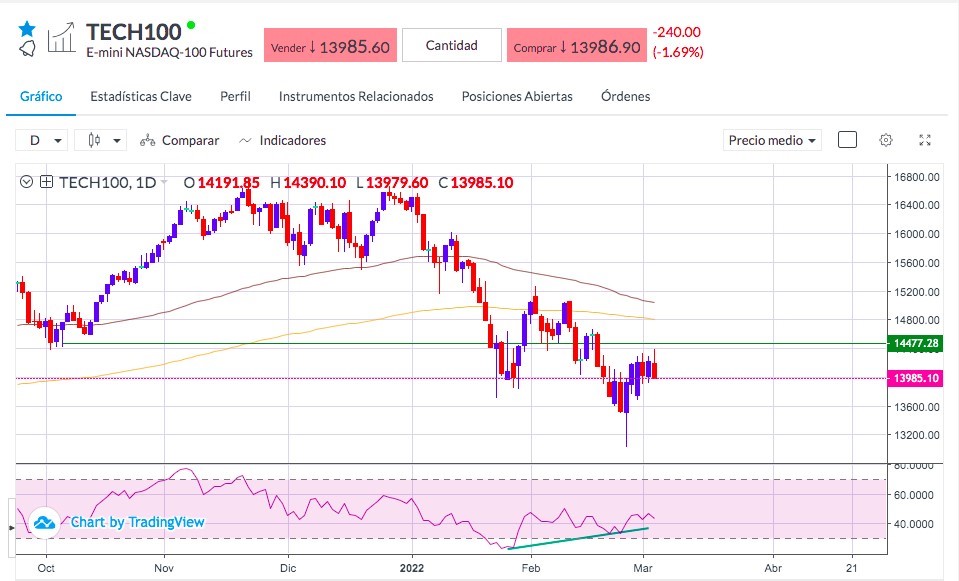959x581 pixels.
Task: Click the 16000.00 price axis label
Action: [916, 234]
